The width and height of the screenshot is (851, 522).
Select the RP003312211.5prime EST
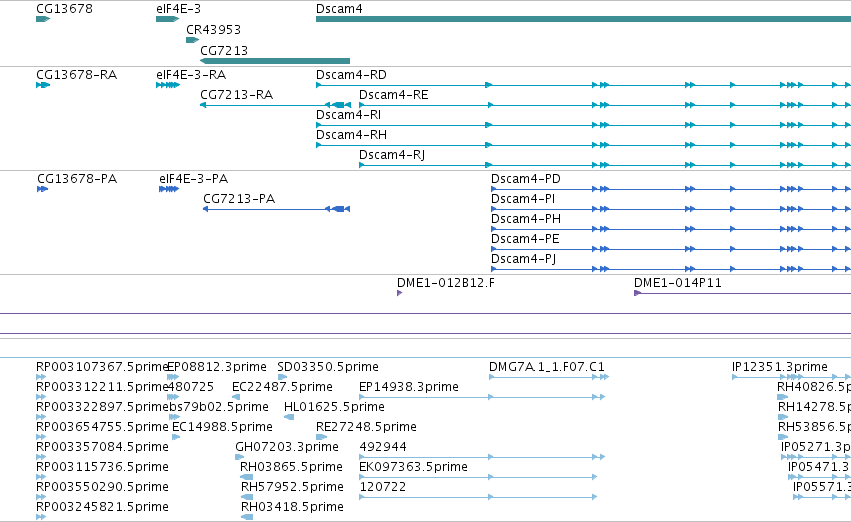[41, 397]
